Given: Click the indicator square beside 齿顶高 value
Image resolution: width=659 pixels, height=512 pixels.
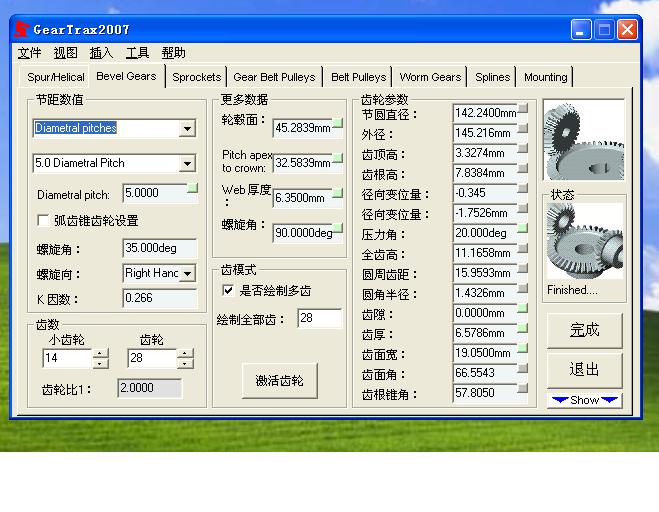Looking at the screenshot, I should 522,148.
